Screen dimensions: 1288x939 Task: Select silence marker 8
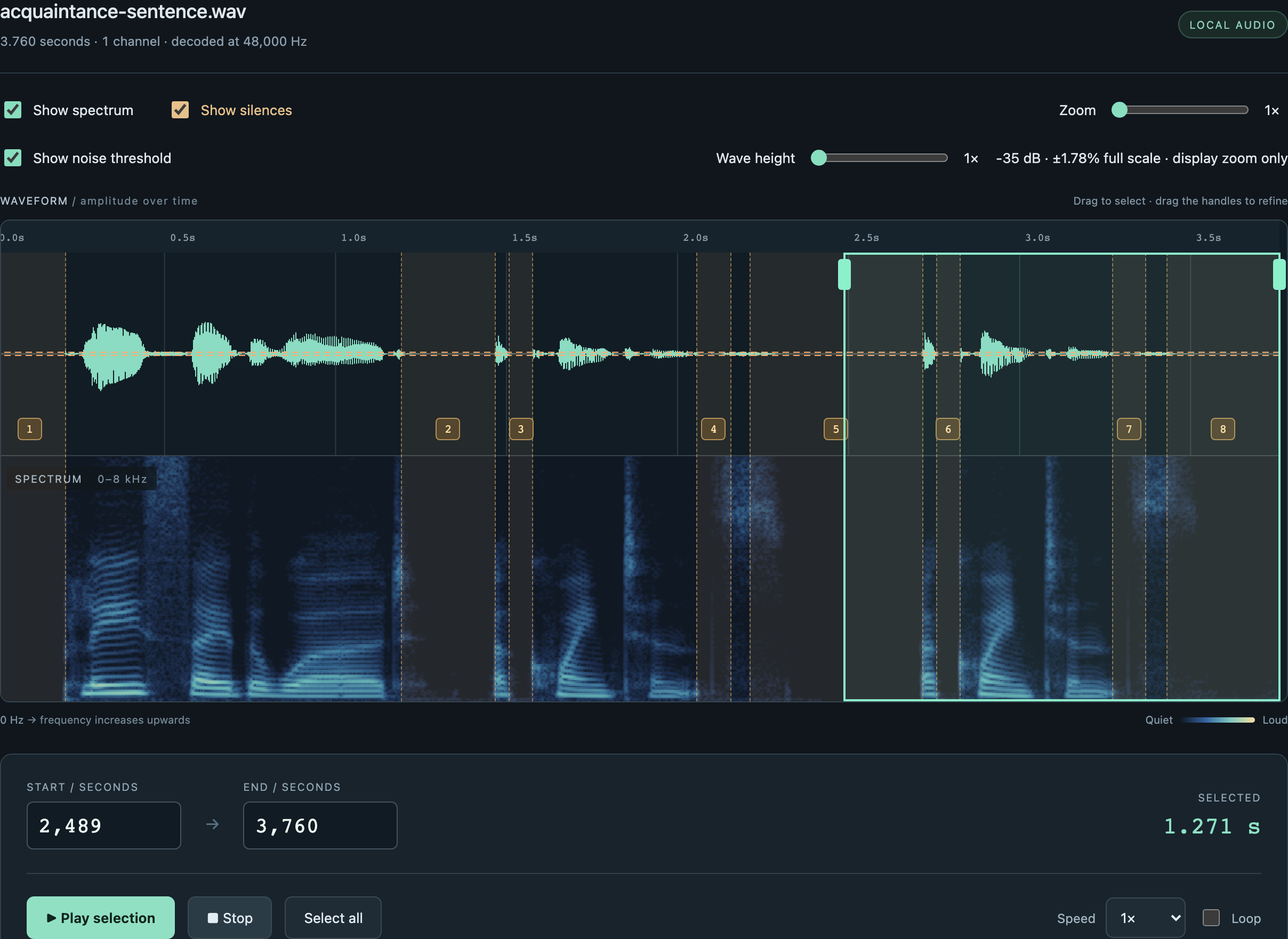[1222, 429]
